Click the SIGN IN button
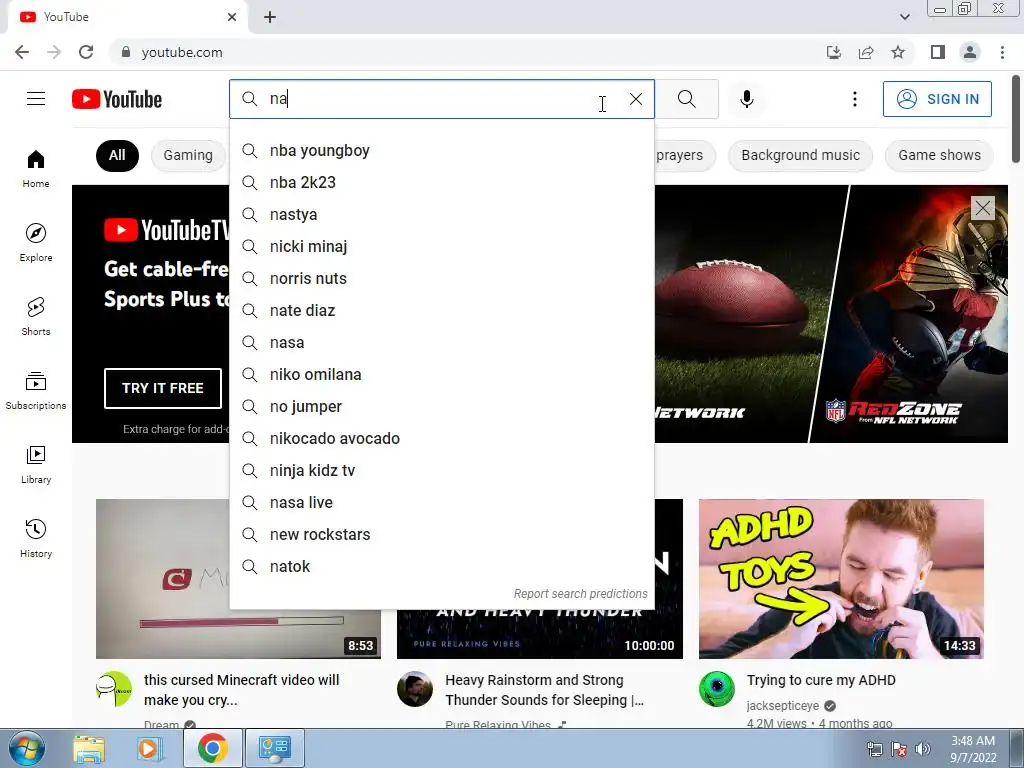The image size is (1024, 768). pyautogui.click(x=937, y=99)
